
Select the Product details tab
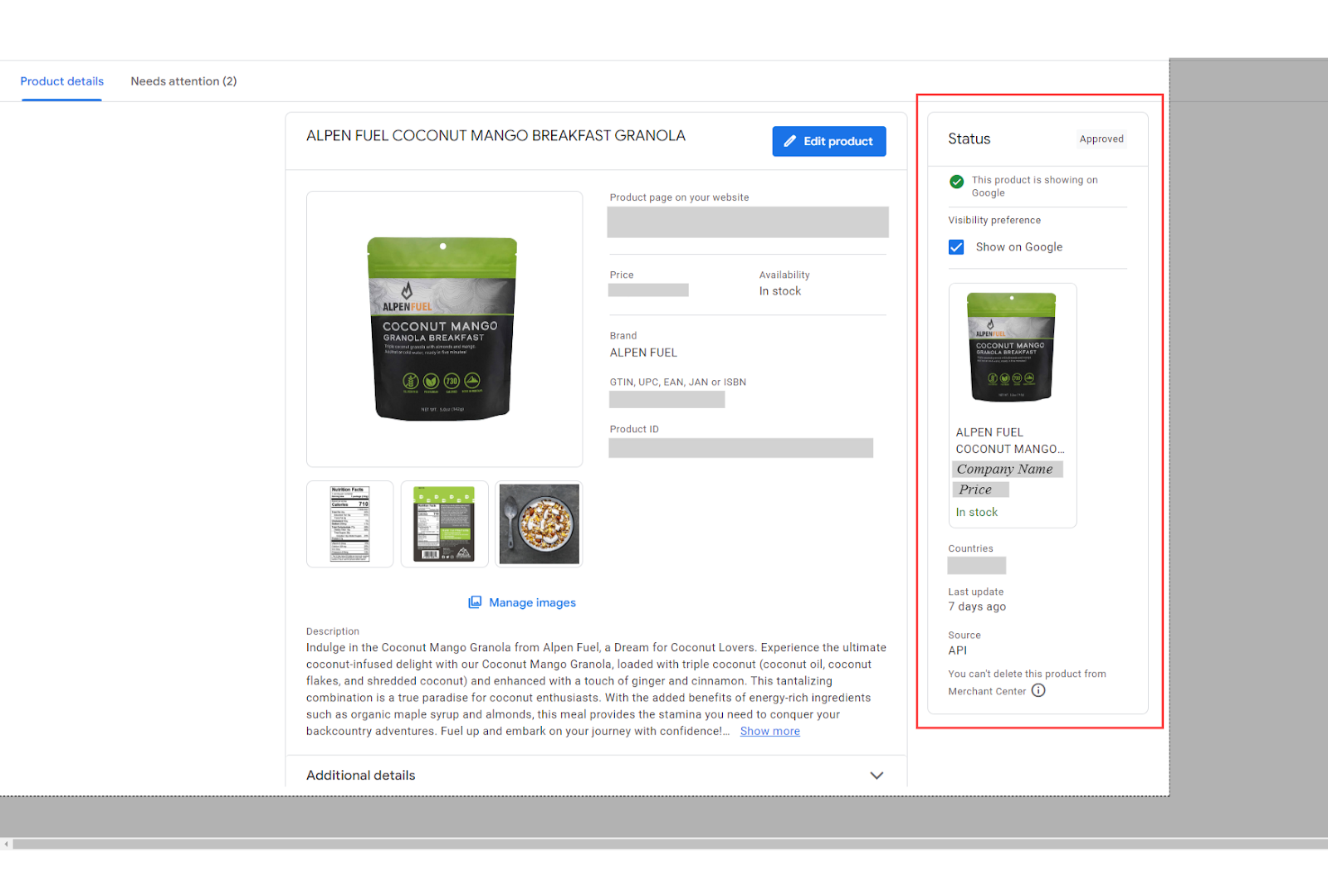click(x=62, y=81)
